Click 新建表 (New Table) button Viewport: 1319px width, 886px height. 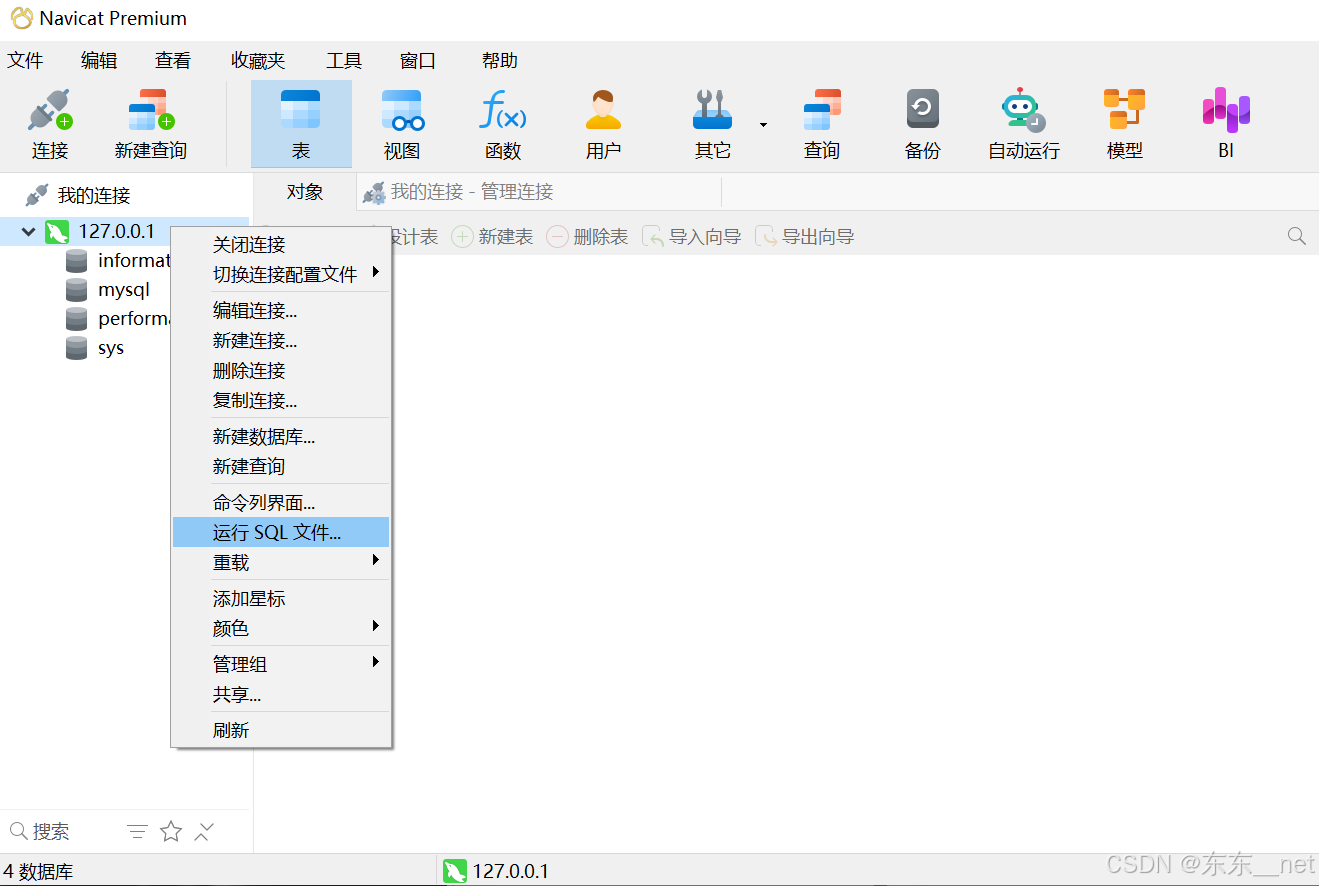(x=493, y=237)
